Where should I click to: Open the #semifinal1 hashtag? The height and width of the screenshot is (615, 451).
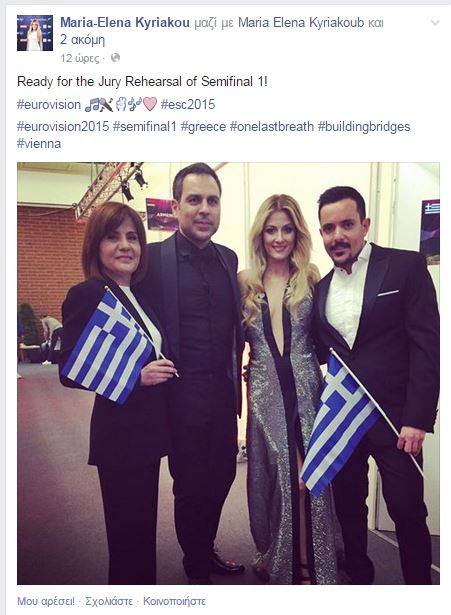145,127
